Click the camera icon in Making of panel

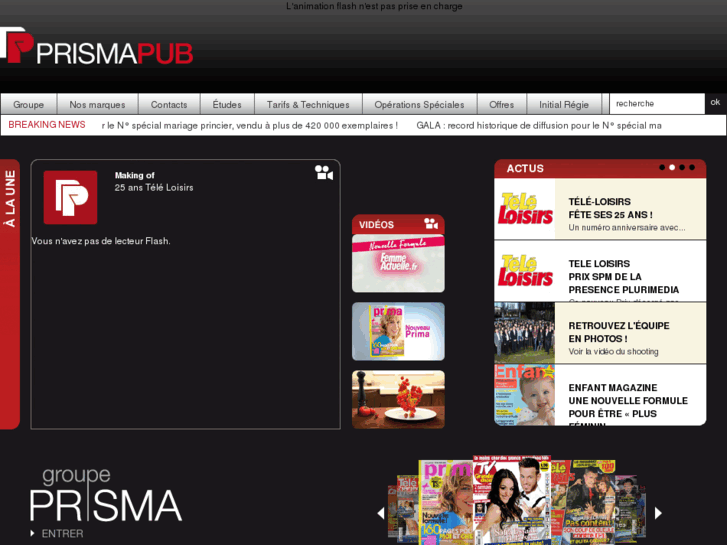click(x=324, y=173)
